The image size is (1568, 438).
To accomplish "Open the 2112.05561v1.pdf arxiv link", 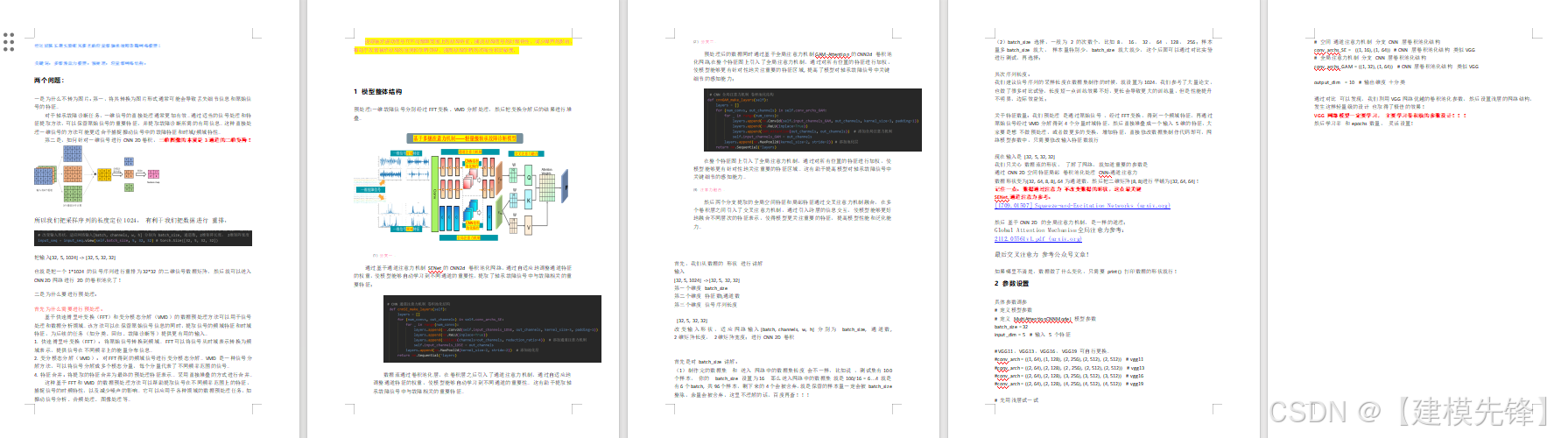I will pyautogui.click(x=1038, y=238).
